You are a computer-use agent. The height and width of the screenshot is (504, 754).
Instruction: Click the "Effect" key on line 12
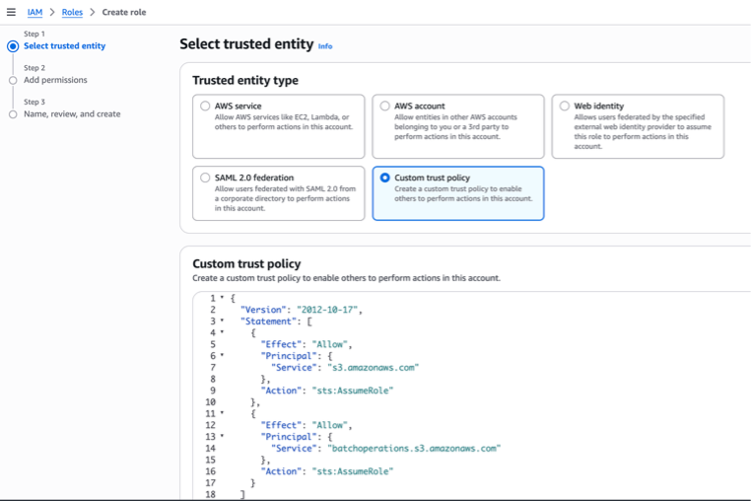[281, 425]
